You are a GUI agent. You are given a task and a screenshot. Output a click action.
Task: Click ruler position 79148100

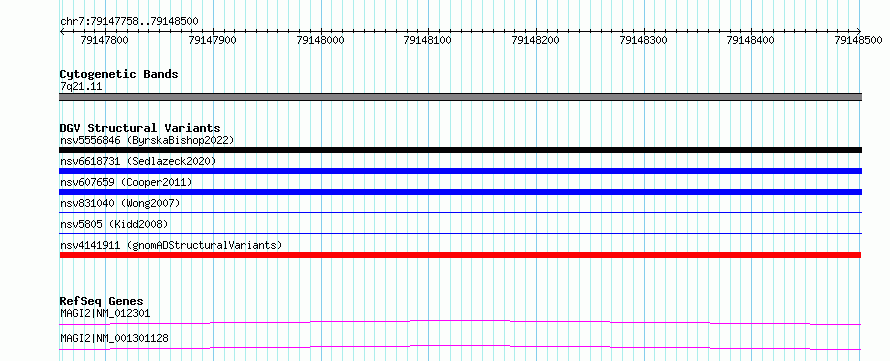pyautogui.click(x=427, y=40)
